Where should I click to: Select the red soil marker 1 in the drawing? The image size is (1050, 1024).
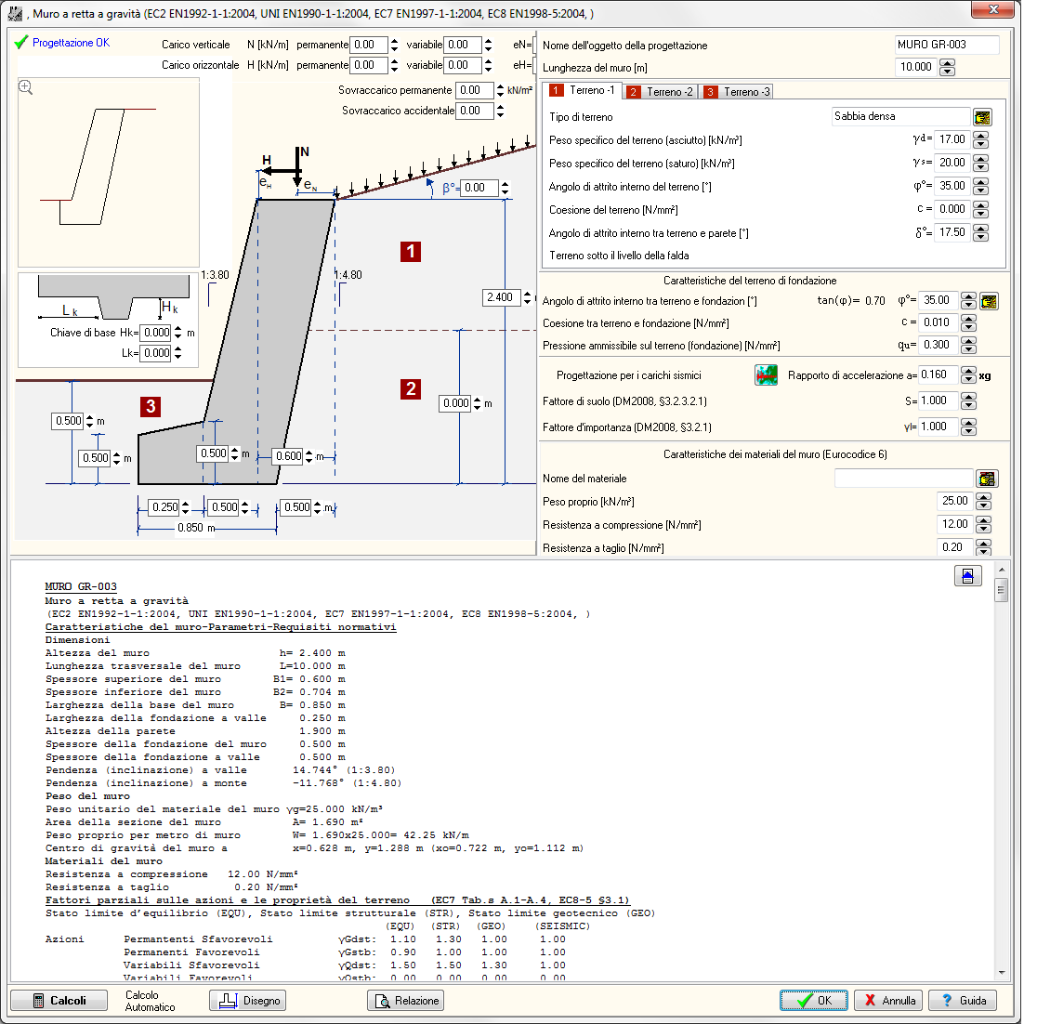[x=410, y=252]
